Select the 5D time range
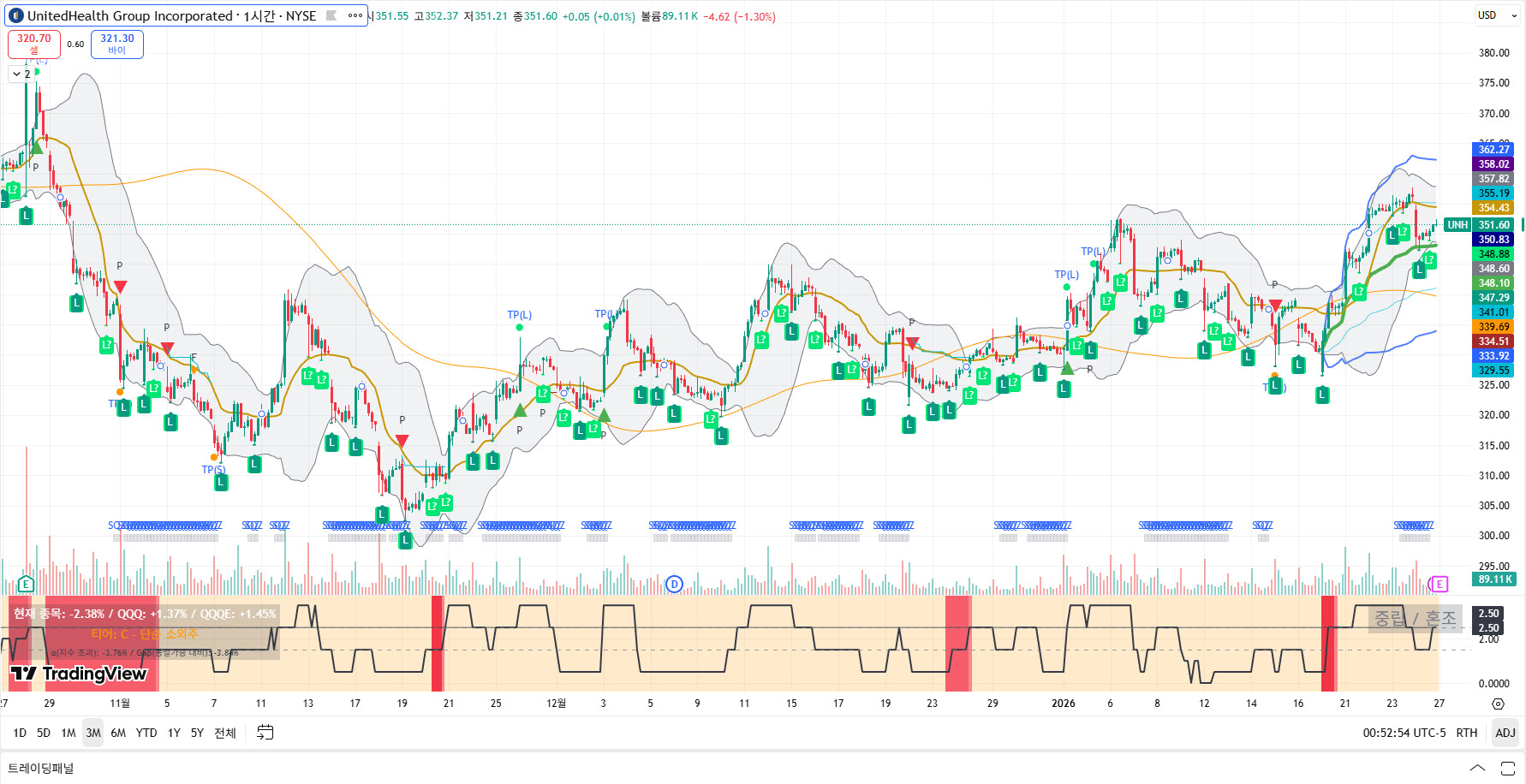 (x=44, y=733)
